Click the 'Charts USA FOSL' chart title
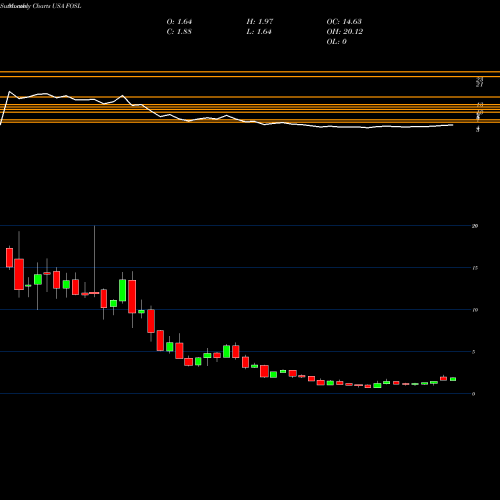The image size is (500, 500). 57,6
